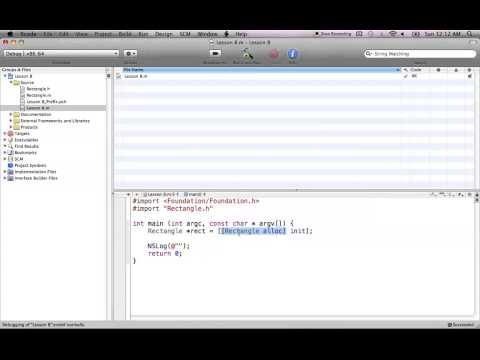Click the go-back arrow in editor navigation bar
480x360 pixels.
click(128, 194)
